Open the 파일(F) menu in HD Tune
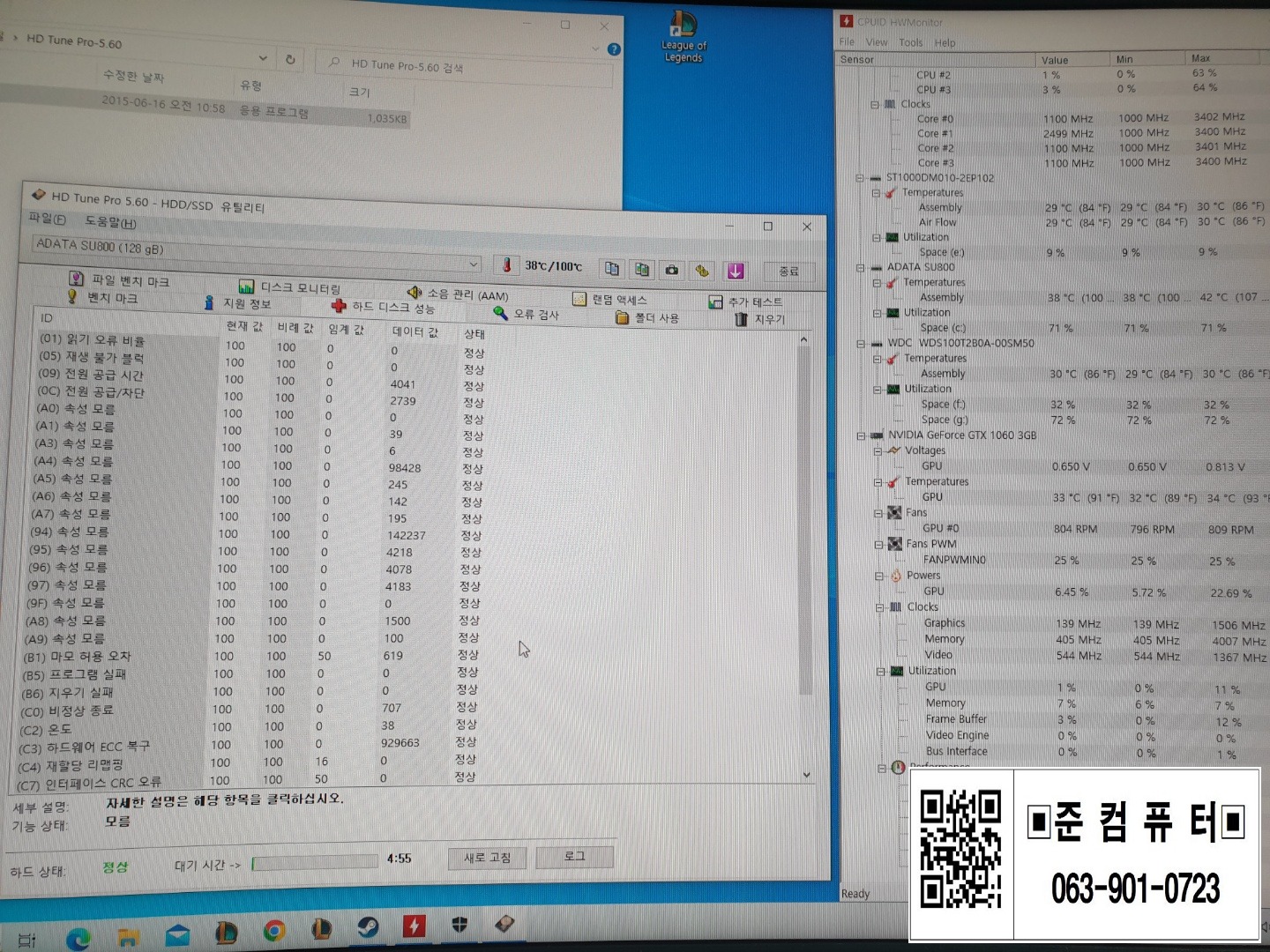 point(47,218)
